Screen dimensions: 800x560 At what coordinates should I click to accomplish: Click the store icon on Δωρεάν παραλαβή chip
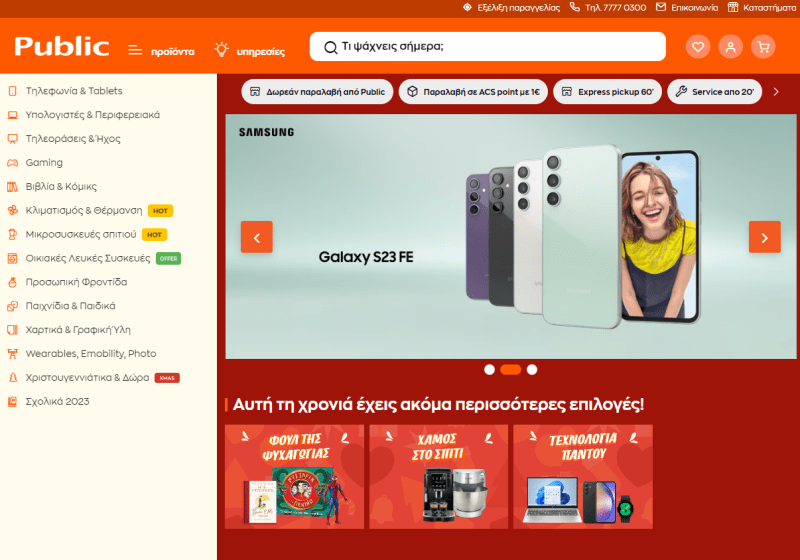tap(255, 92)
